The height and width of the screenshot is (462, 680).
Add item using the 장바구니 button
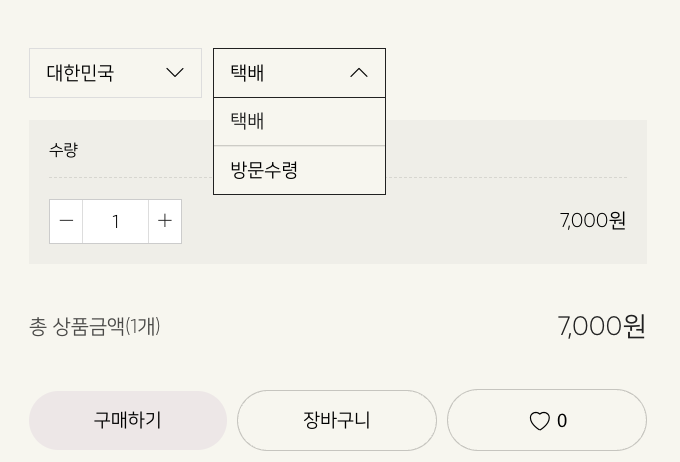(x=337, y=421)
